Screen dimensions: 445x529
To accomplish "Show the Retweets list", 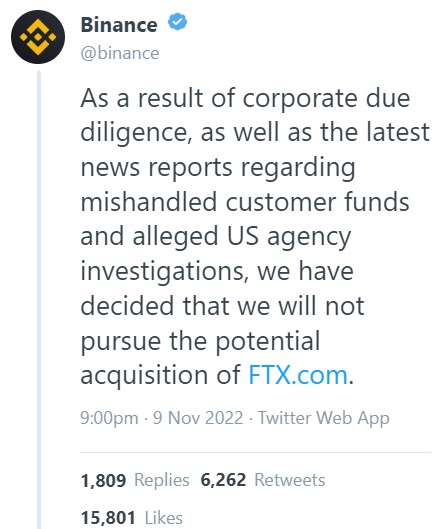I will [x=290, y=480].
